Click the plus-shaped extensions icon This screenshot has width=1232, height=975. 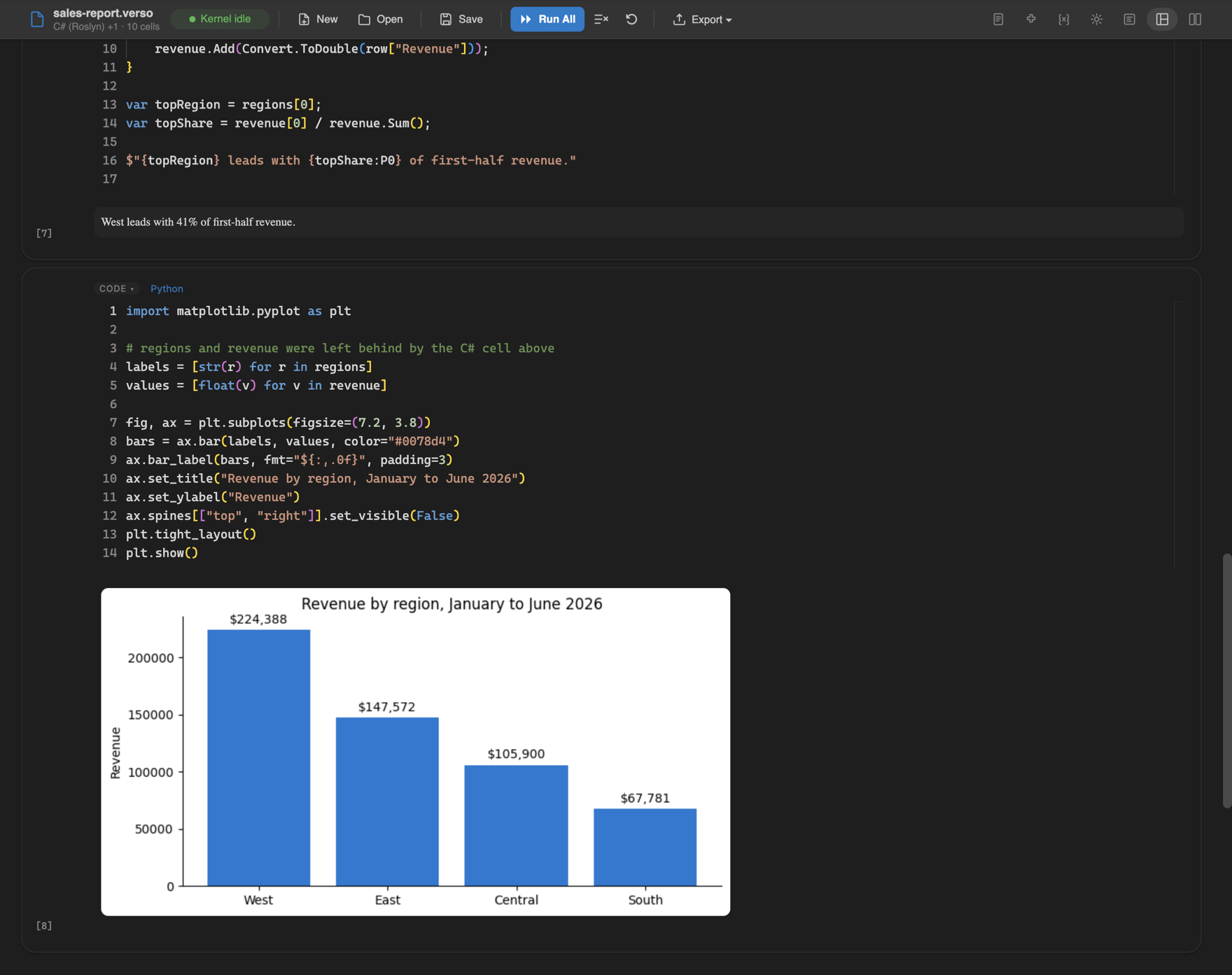click(x=1031, y=20)
